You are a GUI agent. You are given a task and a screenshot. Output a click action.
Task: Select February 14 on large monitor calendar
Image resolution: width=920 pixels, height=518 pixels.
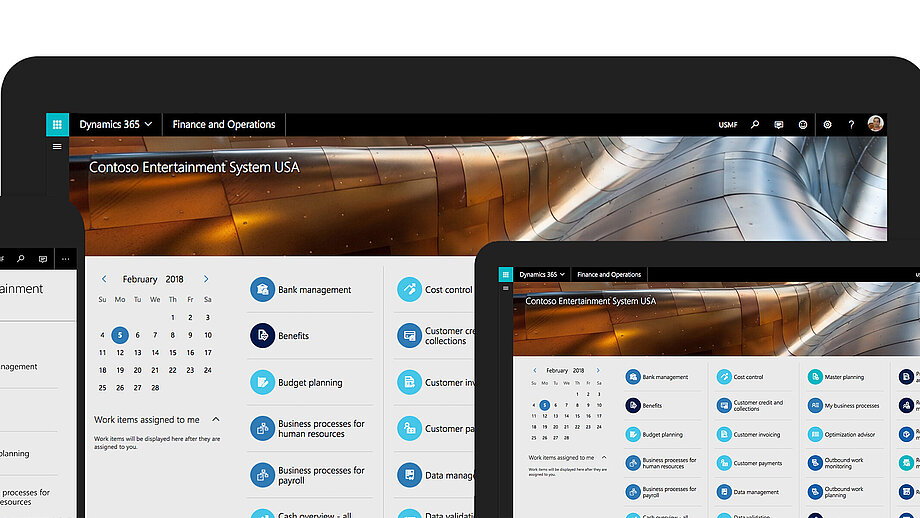[x=155, y=353]
